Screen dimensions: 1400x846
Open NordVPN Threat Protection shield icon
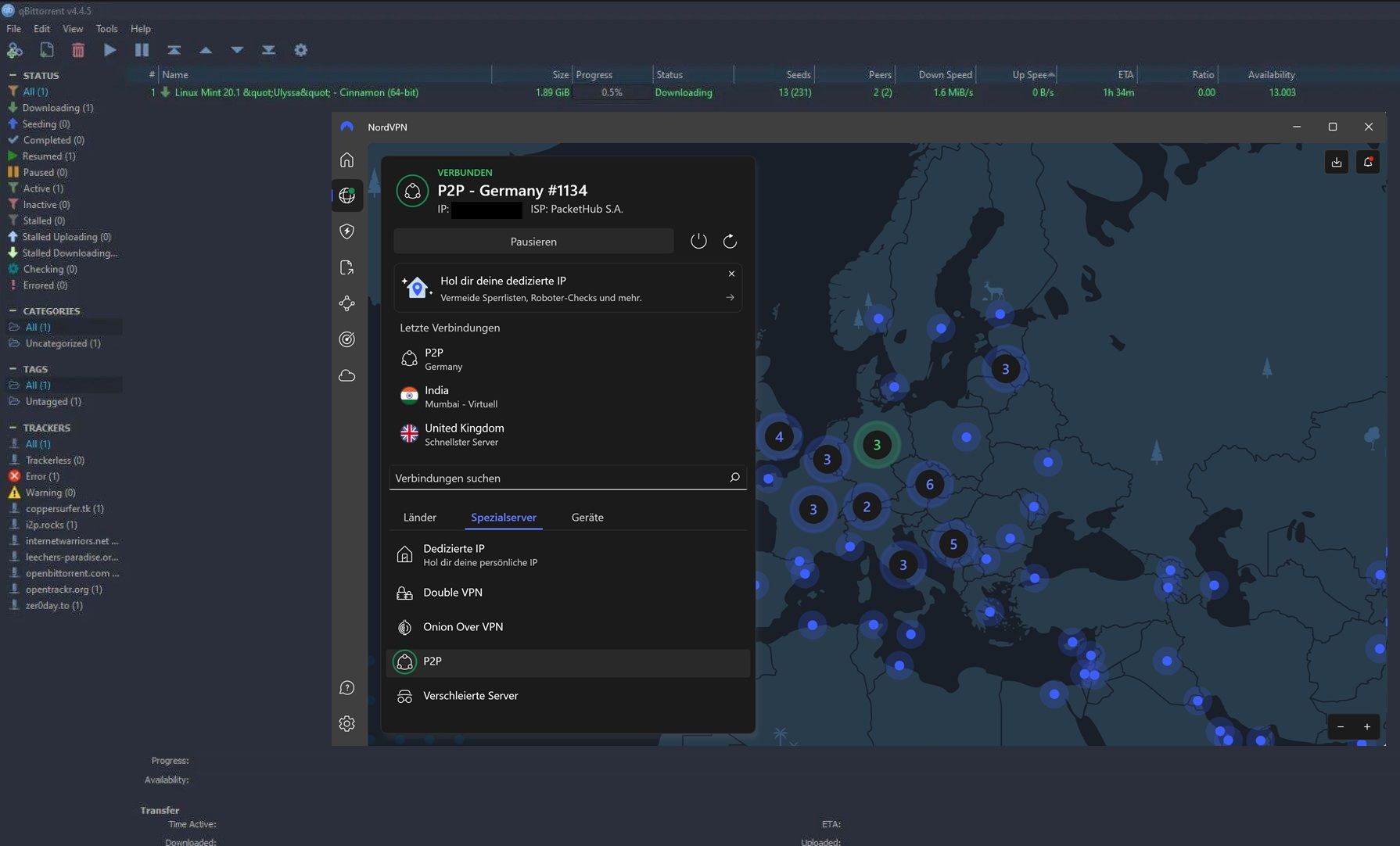347,231
